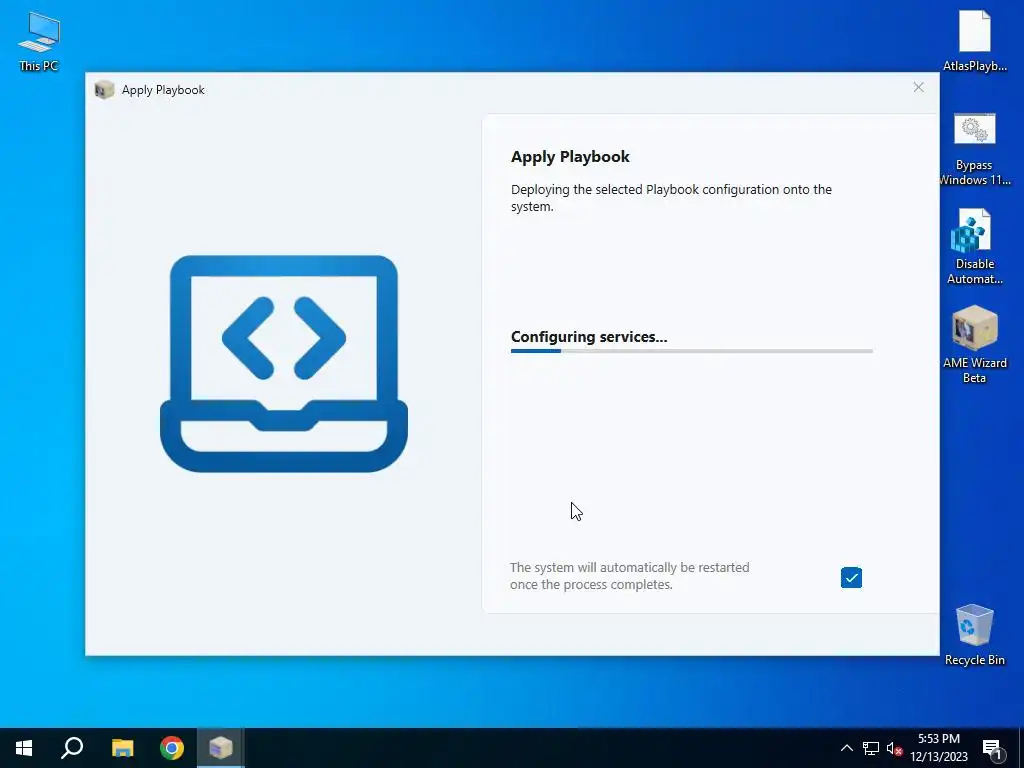Open the notification center icon
The image size is (1024, 768).
point(993,749)
